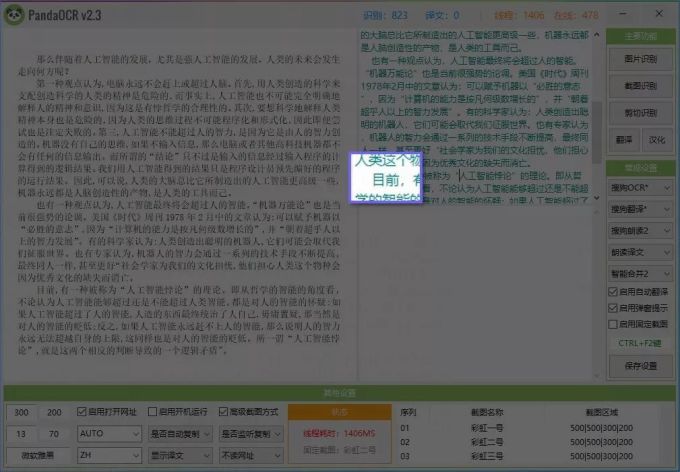Screen dimensions: 680x472
Task: Open the 智能合并2 dropdown
Action: coord(640,274)
